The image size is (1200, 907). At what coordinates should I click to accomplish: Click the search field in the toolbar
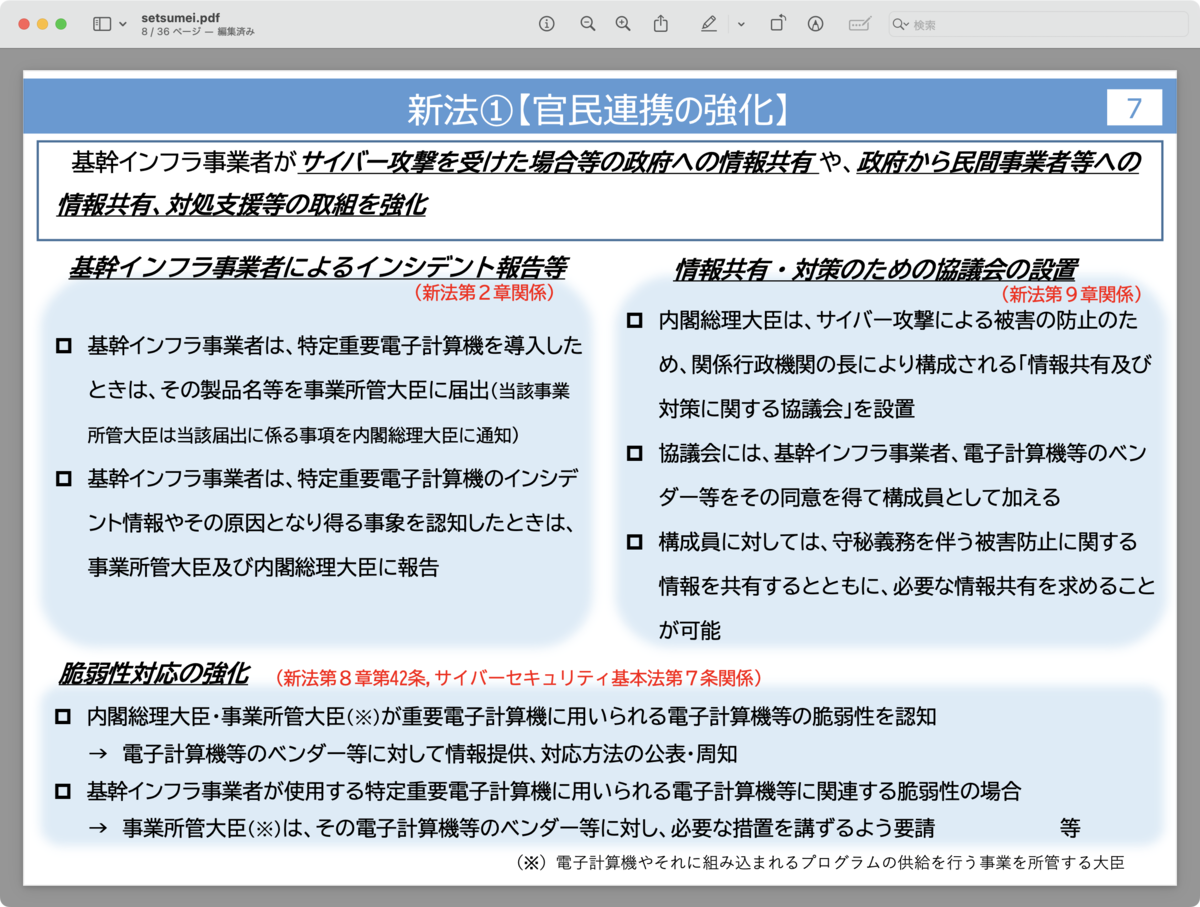coord(1038,24)
